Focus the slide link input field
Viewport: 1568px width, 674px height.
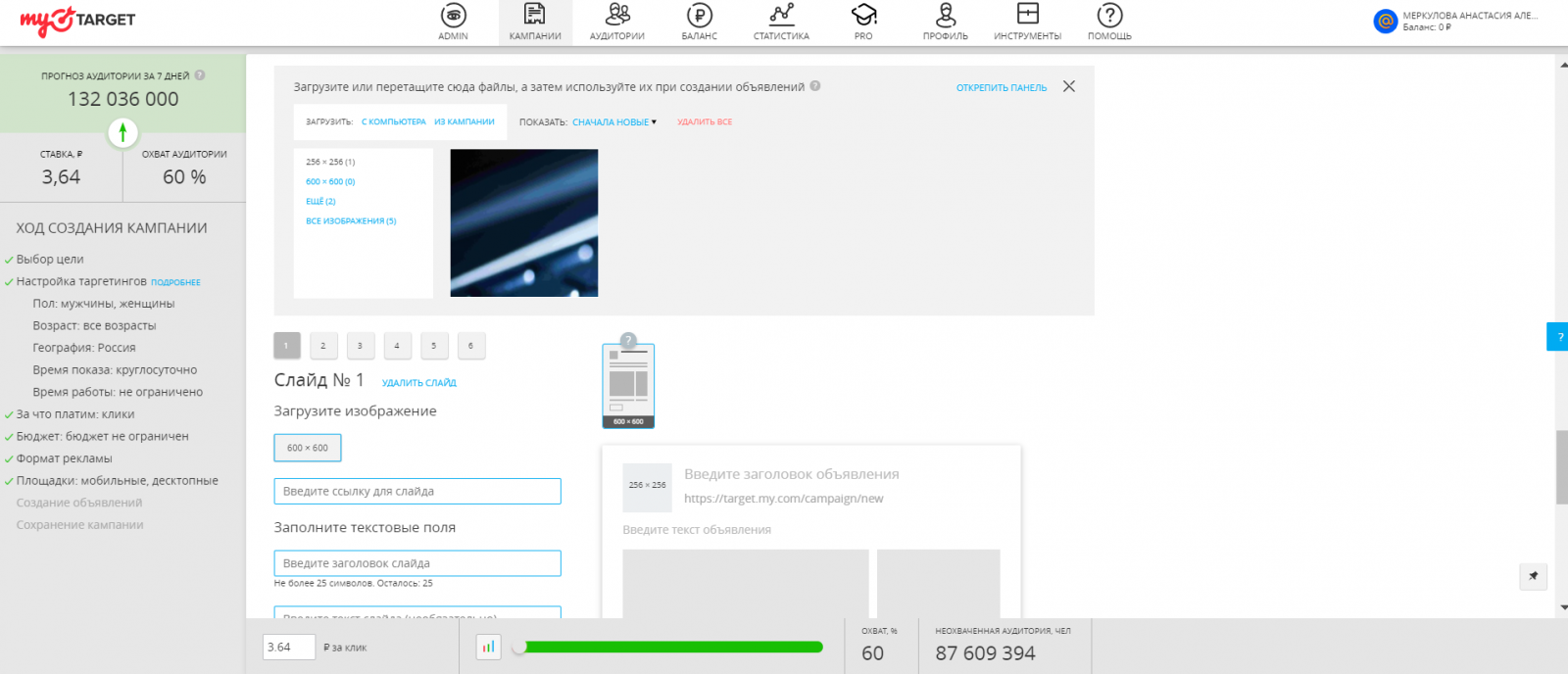(417, 491)
